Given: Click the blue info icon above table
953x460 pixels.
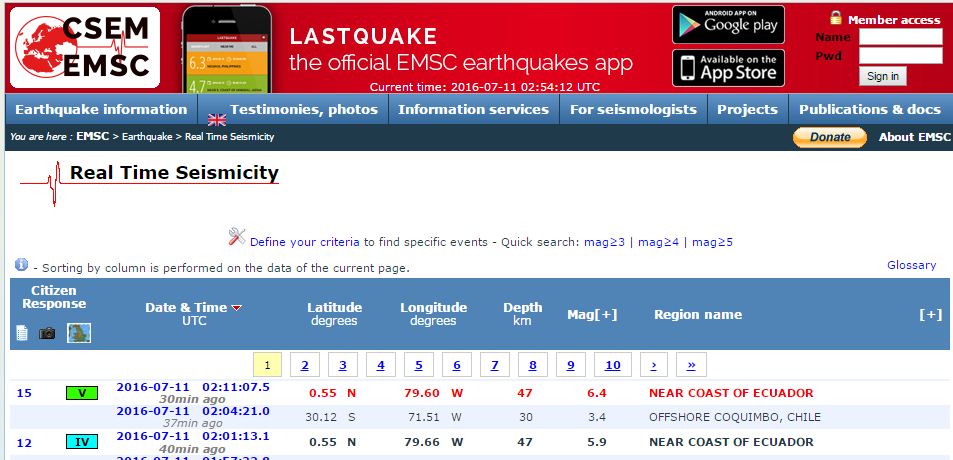Looking at the screenshot, I should point(21,265).
